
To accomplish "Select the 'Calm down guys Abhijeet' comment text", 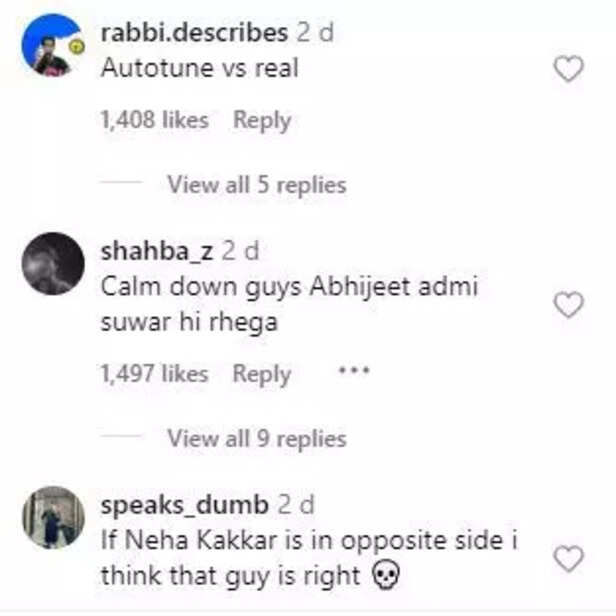I will pos(290,304).
